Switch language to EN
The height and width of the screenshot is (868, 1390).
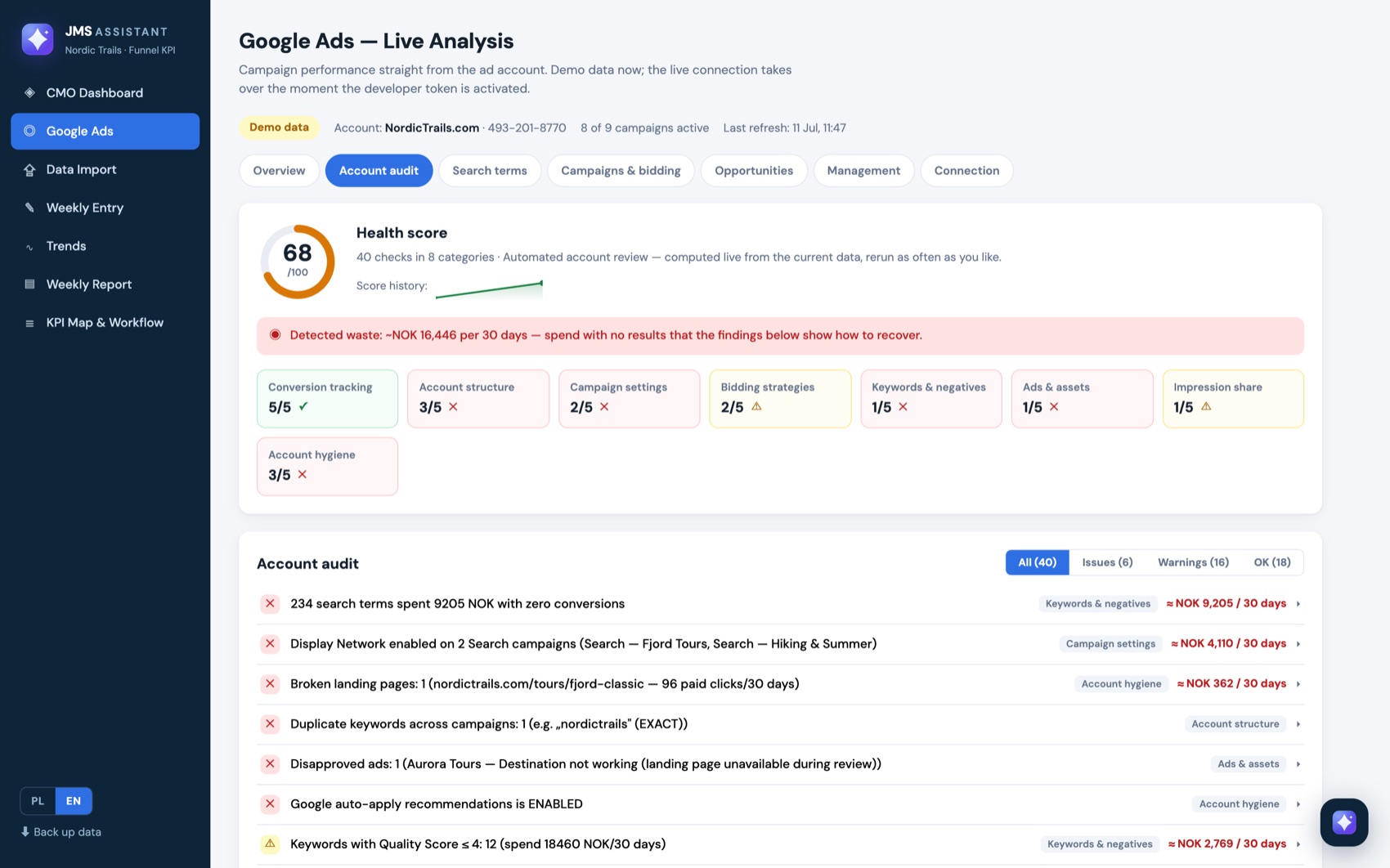point(74,801)
